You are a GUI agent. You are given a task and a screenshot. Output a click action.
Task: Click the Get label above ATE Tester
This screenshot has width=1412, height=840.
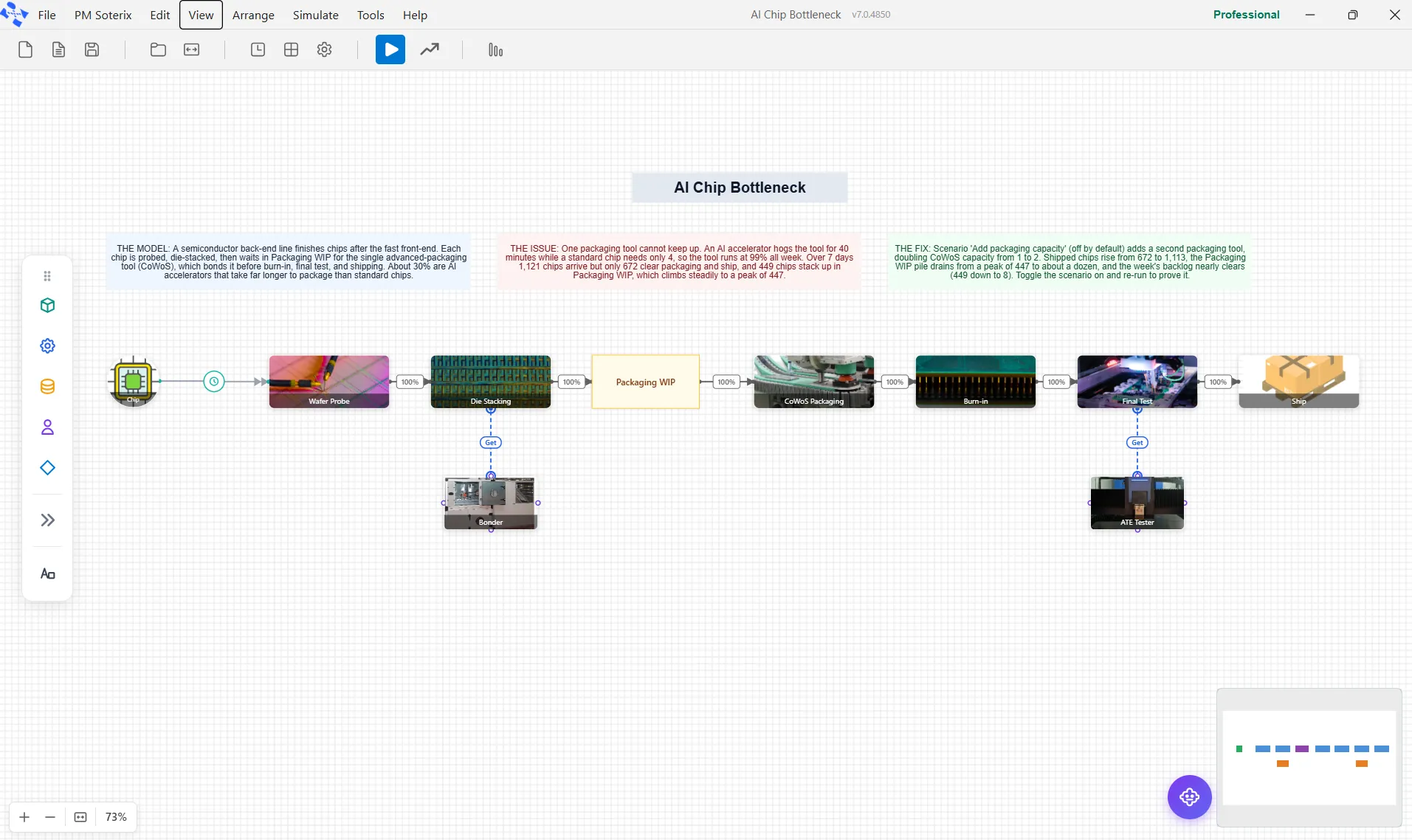1137,443
